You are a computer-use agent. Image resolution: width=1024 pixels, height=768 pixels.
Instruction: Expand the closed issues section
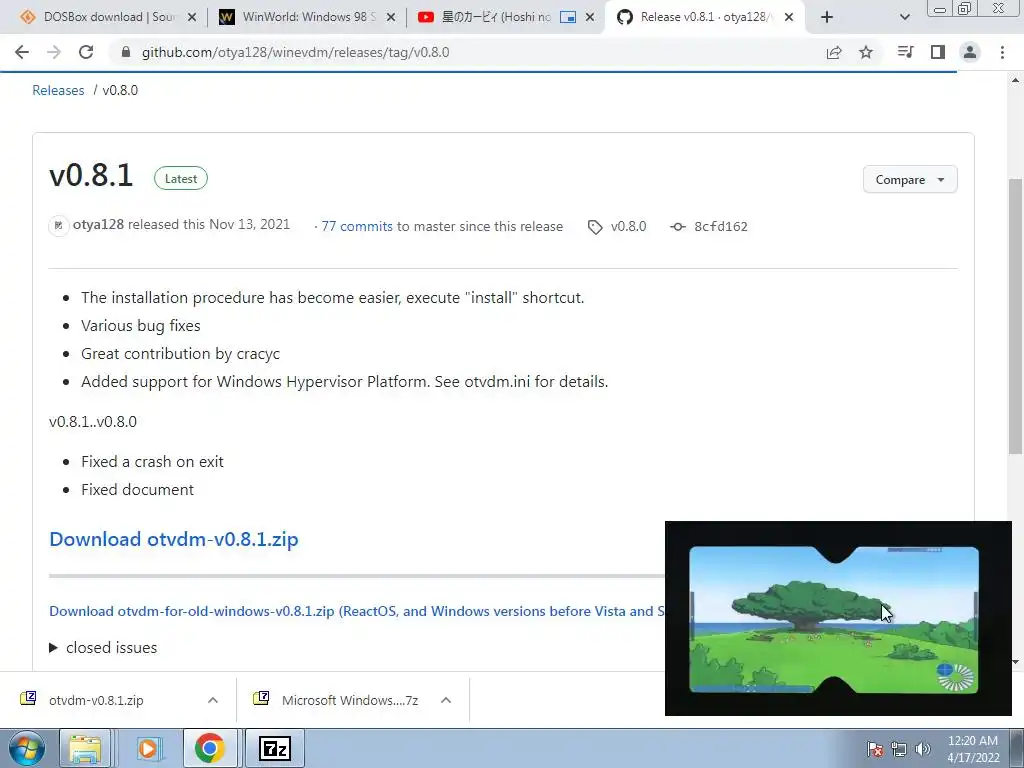pos(103,647)
